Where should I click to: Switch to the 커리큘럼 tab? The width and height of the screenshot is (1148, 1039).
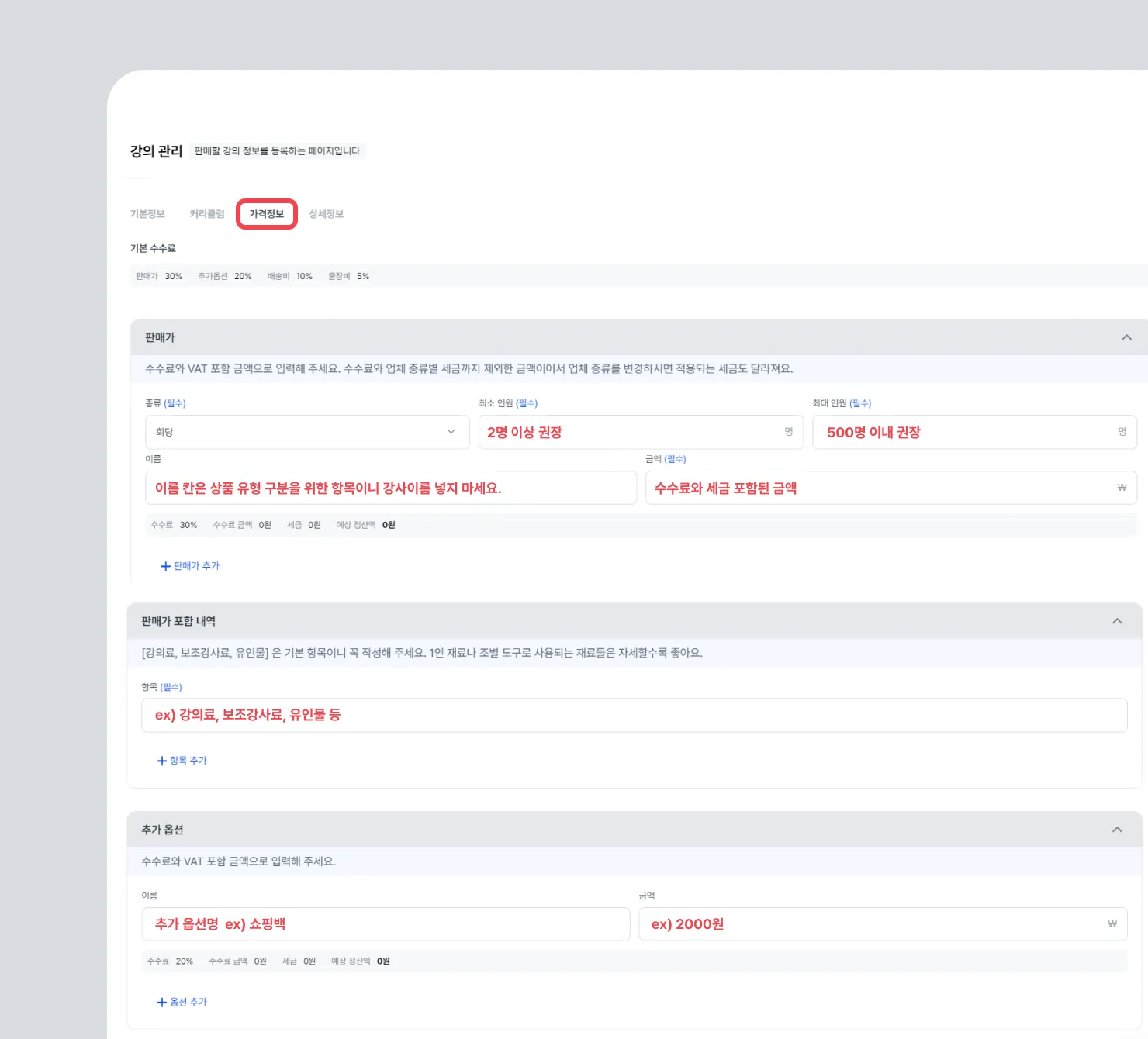(x=207, y=214)
